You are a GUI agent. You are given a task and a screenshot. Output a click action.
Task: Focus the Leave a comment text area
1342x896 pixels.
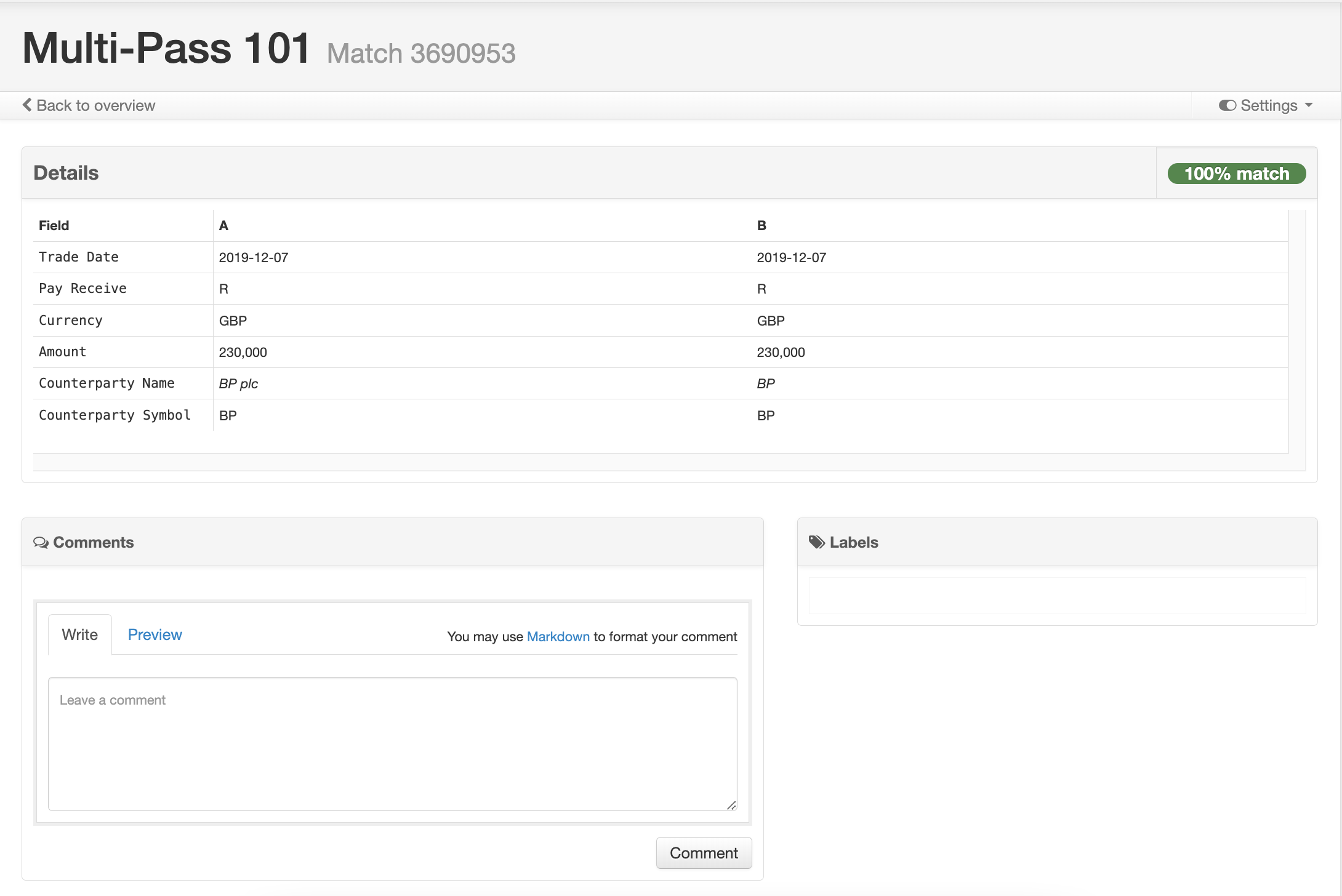pos(393,744)
